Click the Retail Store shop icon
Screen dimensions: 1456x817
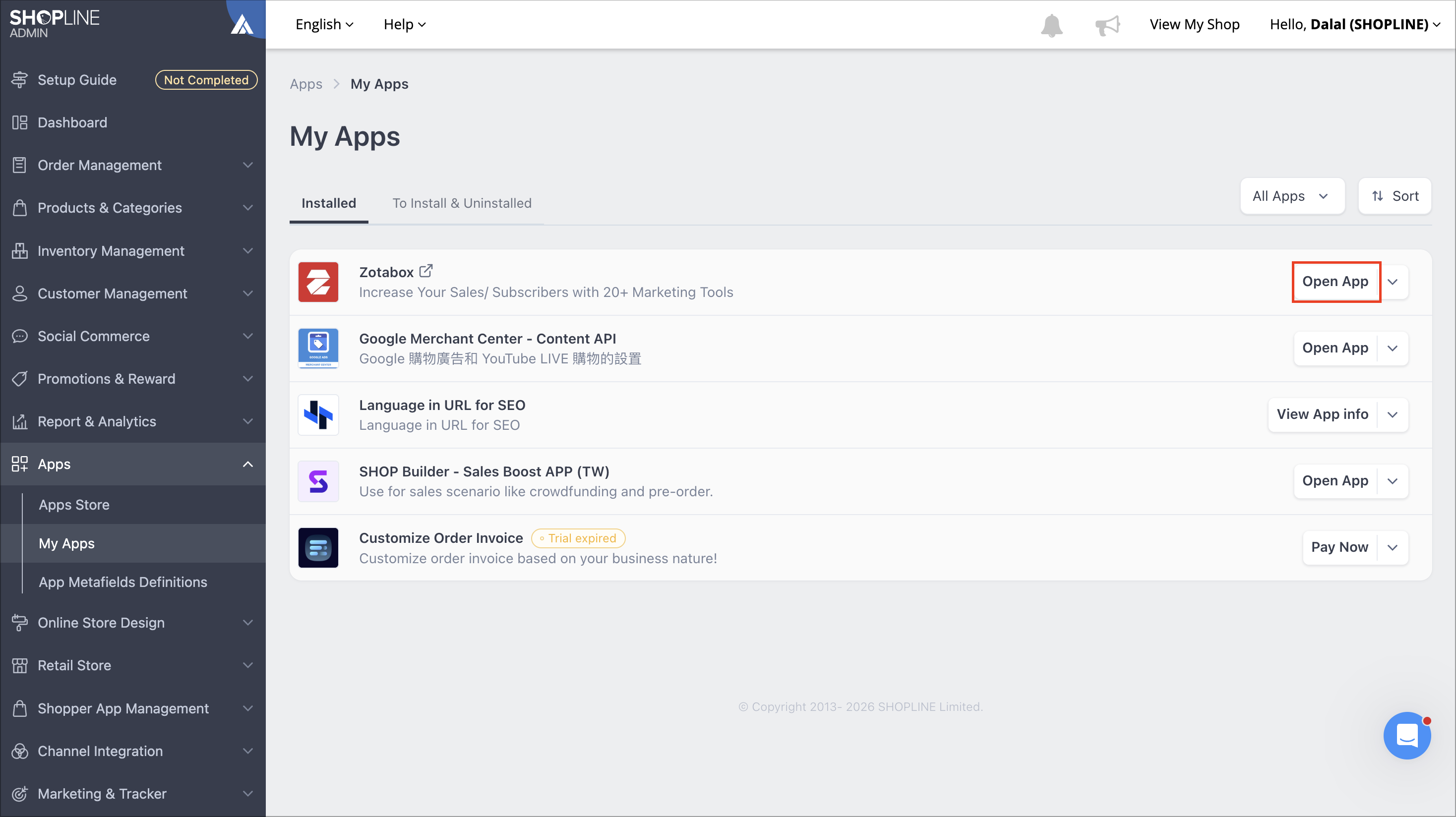pos(20,665)
